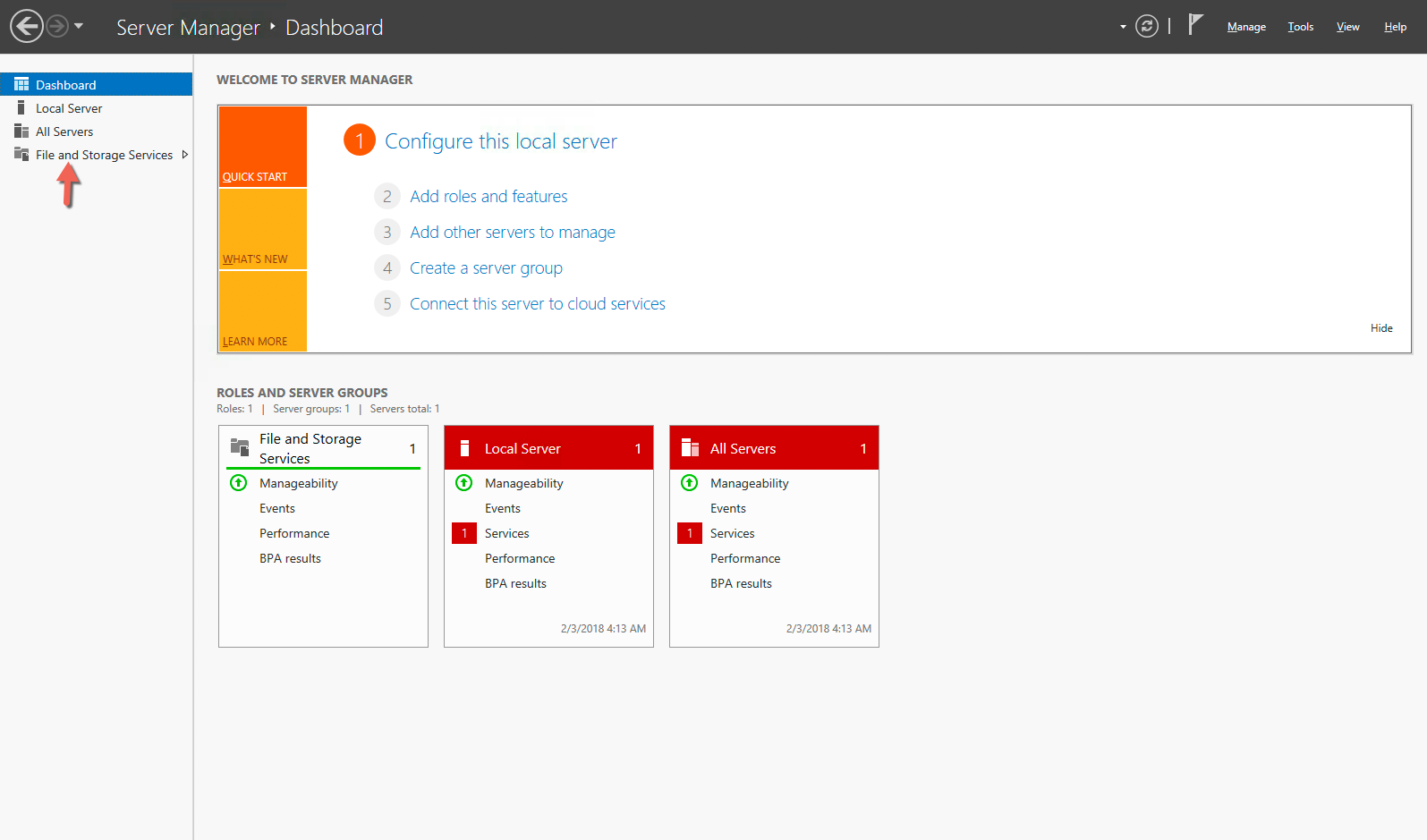Open File and Storage Services in sidebar
1427x840 pixels.
click(x=104, y=154)
